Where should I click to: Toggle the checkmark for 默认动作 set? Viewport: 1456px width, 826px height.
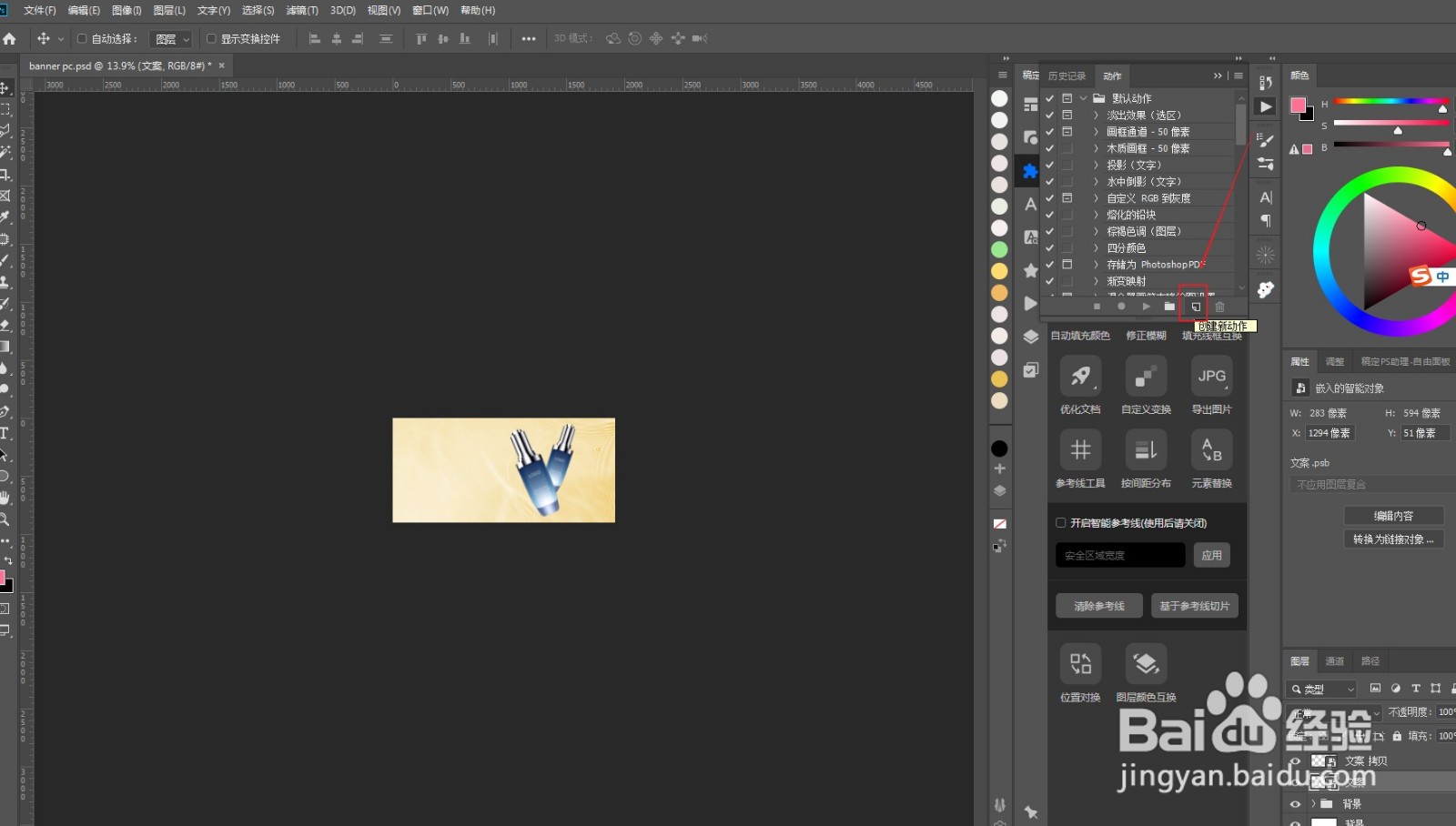tap(1049, 98)
